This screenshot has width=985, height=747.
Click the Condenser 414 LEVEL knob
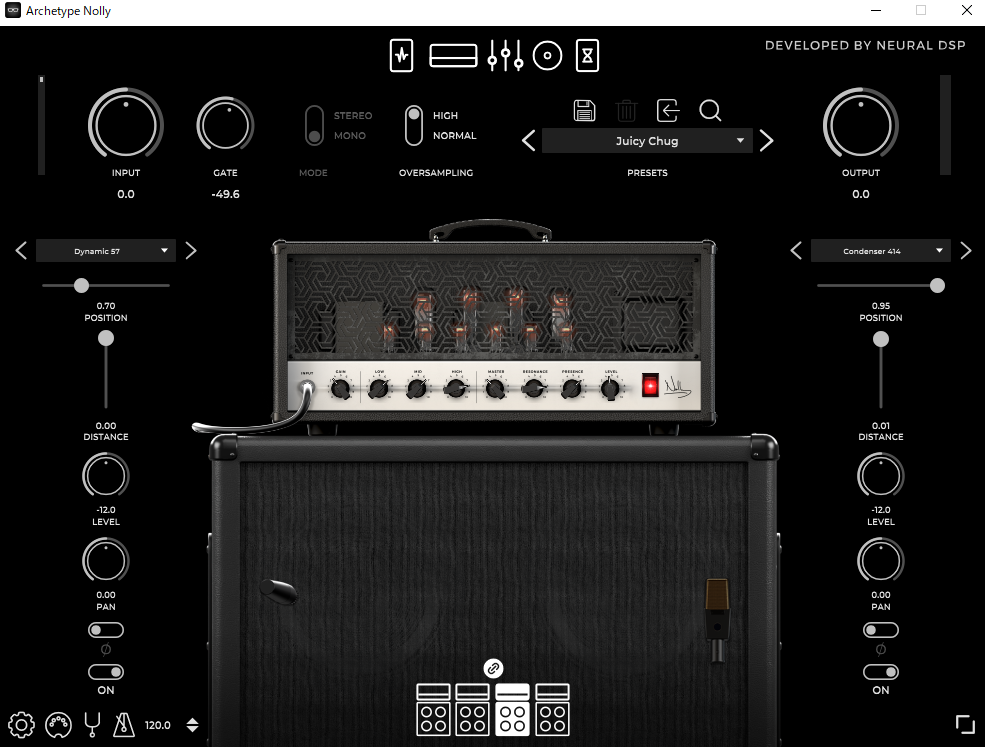pos(881,476)
